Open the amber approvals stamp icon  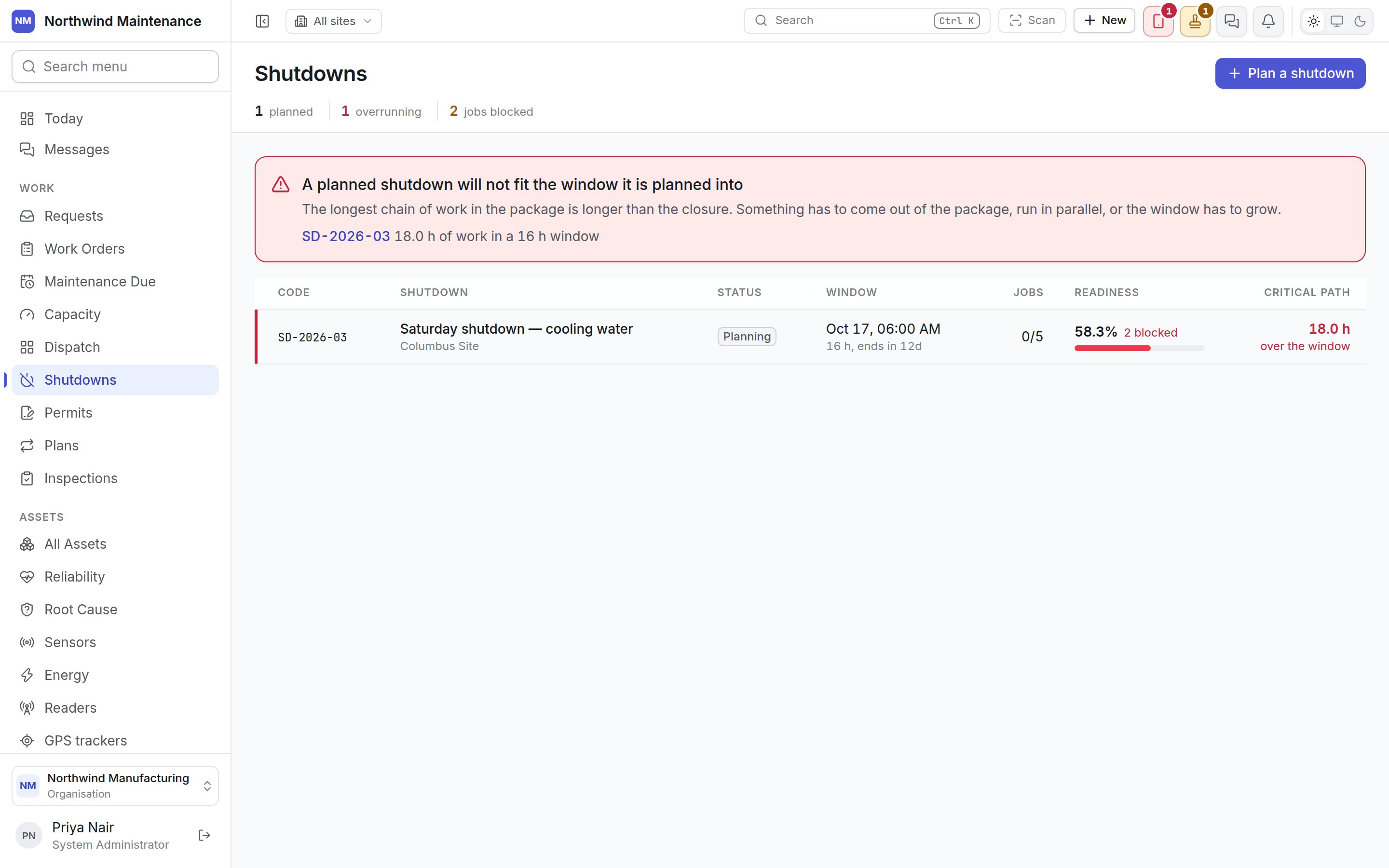click(x=1195, y=22)
